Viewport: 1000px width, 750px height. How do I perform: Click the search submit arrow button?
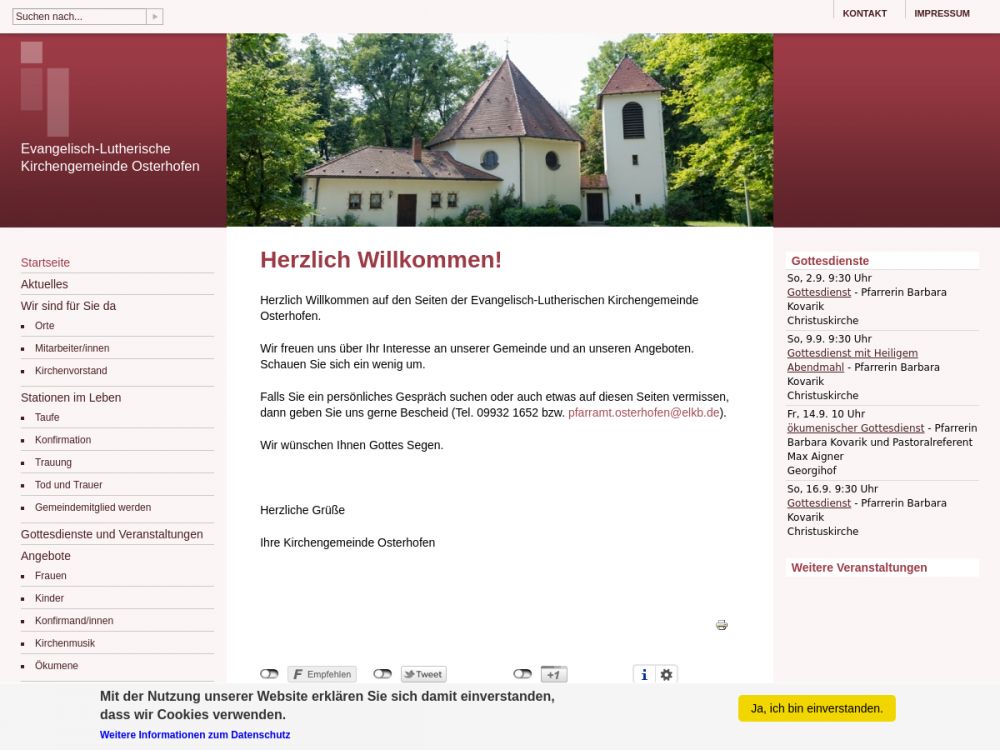click(154, 17)
